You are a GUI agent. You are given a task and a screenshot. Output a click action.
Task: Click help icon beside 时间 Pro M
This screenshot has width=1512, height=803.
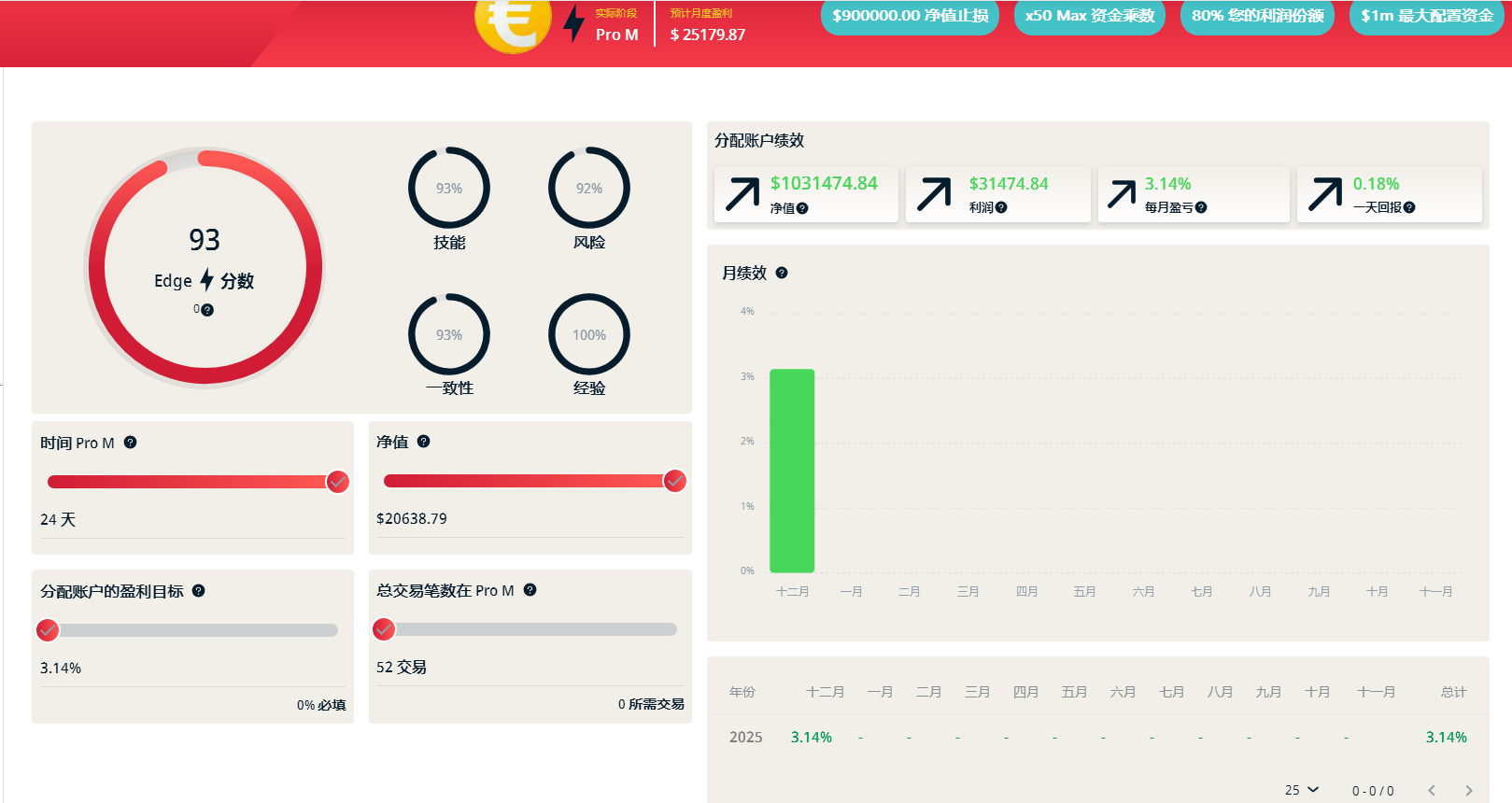tap(131, 443)
